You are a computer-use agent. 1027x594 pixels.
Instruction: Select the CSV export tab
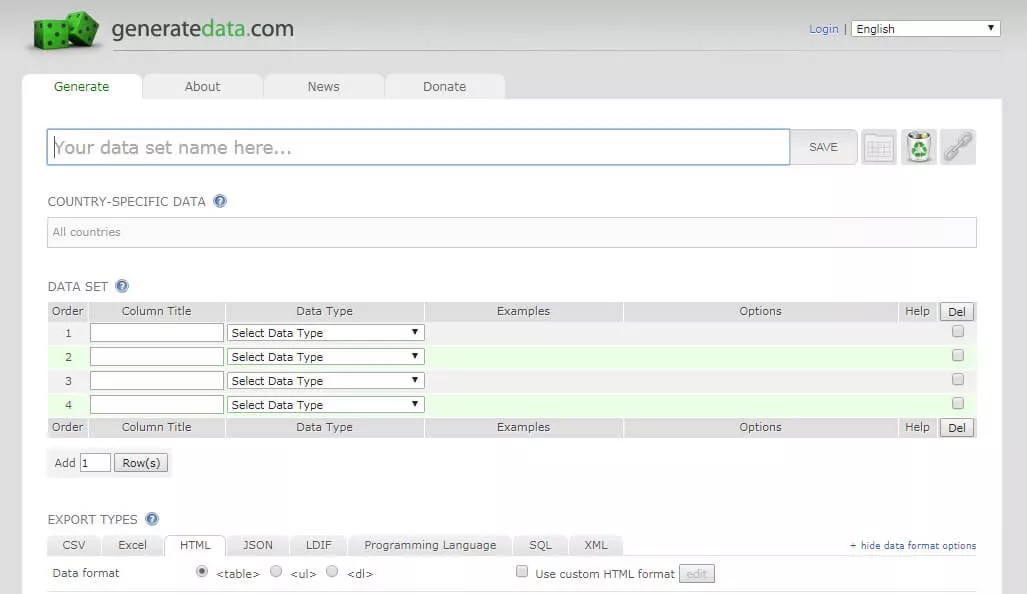click(74, 546)
